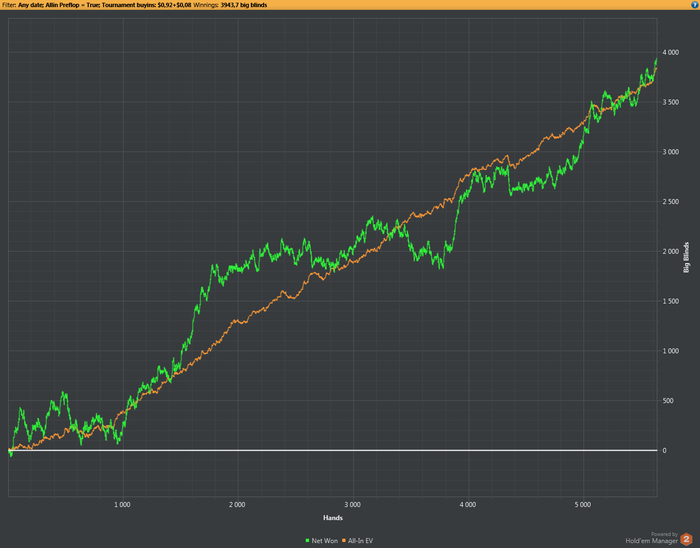Click the 0 y-axis label
This screenshot has height=548, width=700.
(x=664, y=451)
